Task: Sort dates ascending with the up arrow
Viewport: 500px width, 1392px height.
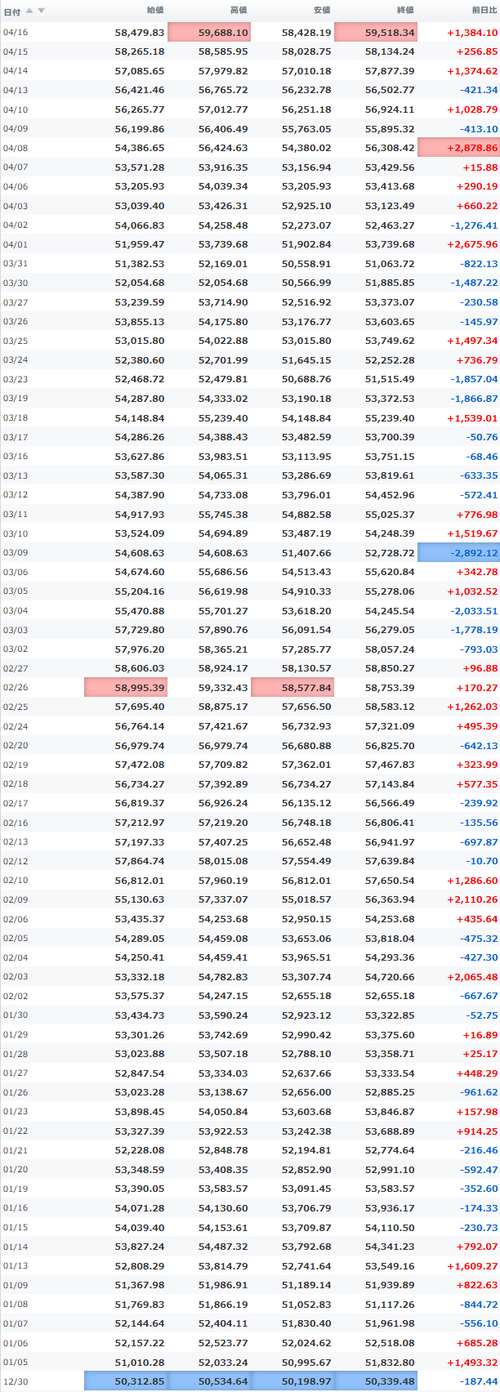Action: pos(29,10)
